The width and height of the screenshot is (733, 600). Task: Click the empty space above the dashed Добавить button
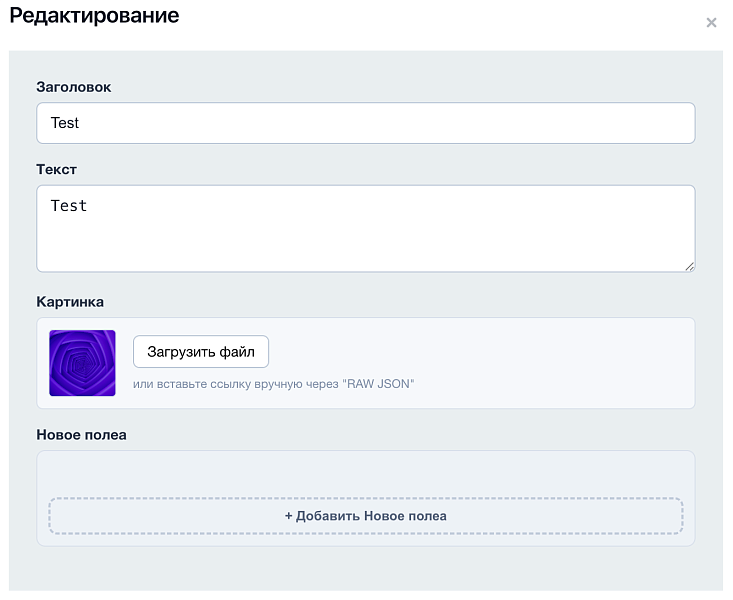coord(365,474)
